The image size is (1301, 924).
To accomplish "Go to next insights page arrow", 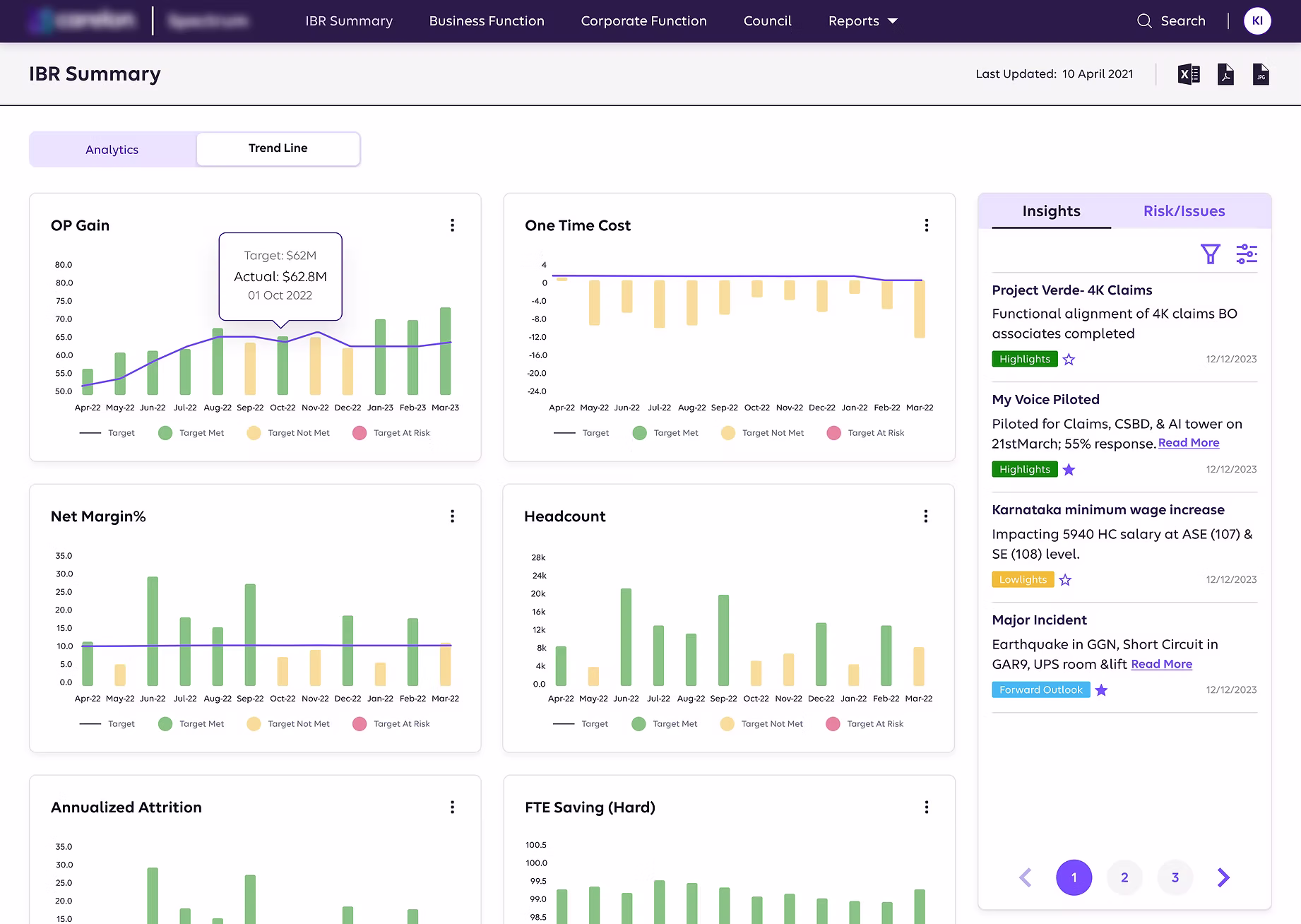I will (1223, 877).
